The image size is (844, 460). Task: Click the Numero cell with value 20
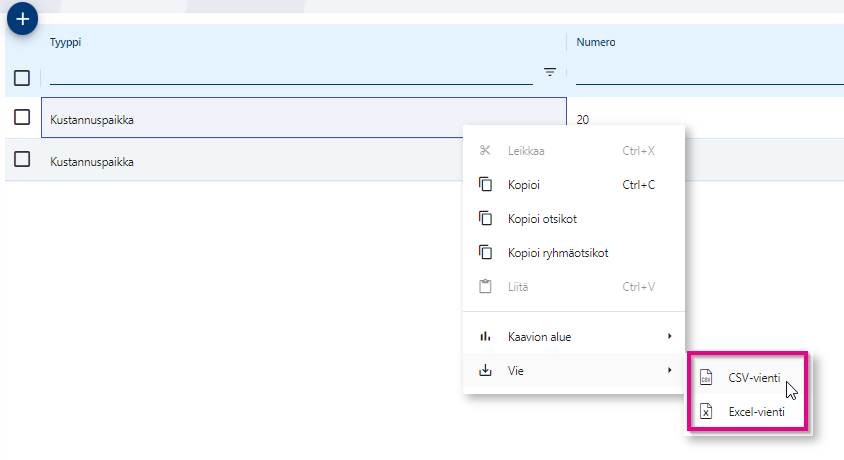pos(583,119)
